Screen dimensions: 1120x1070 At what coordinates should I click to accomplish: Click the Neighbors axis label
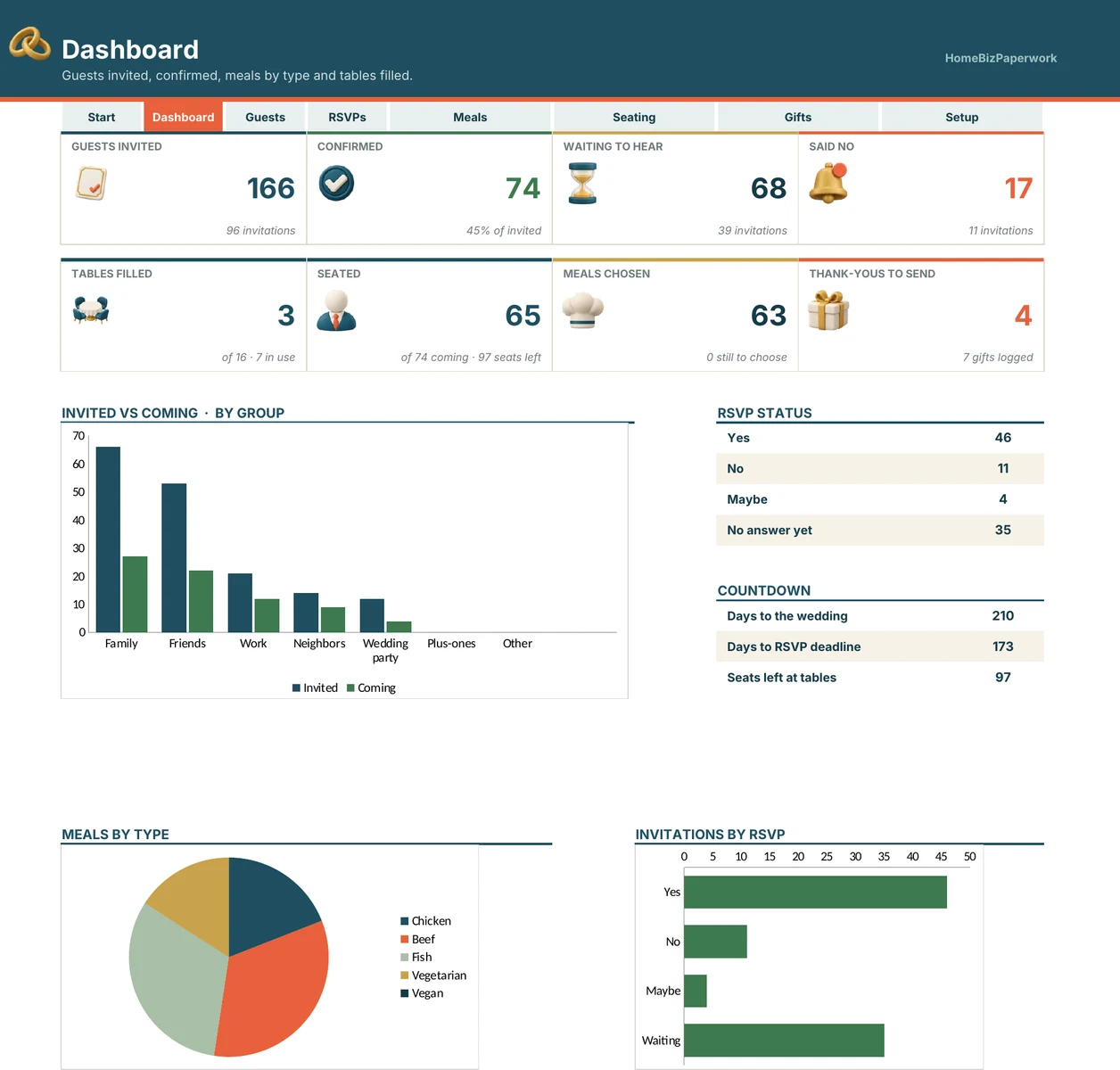pyautogui.click(x=319, y=644)
